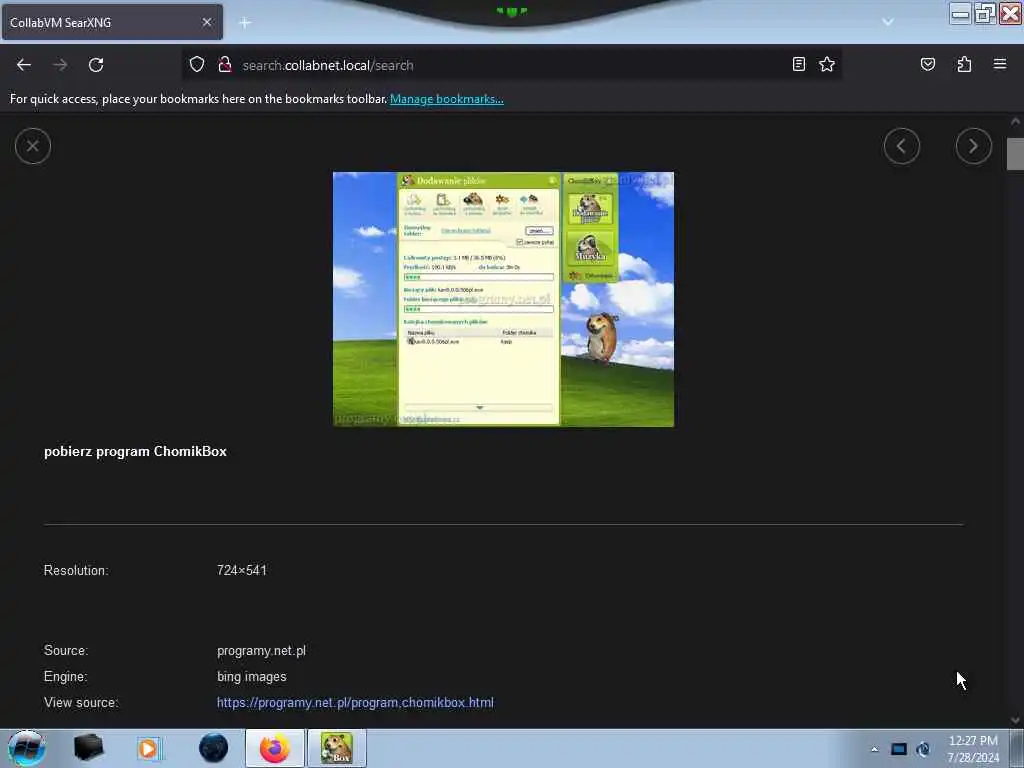
Task: Close the CollabVM SearXNG tab
Action: point(206,22)
